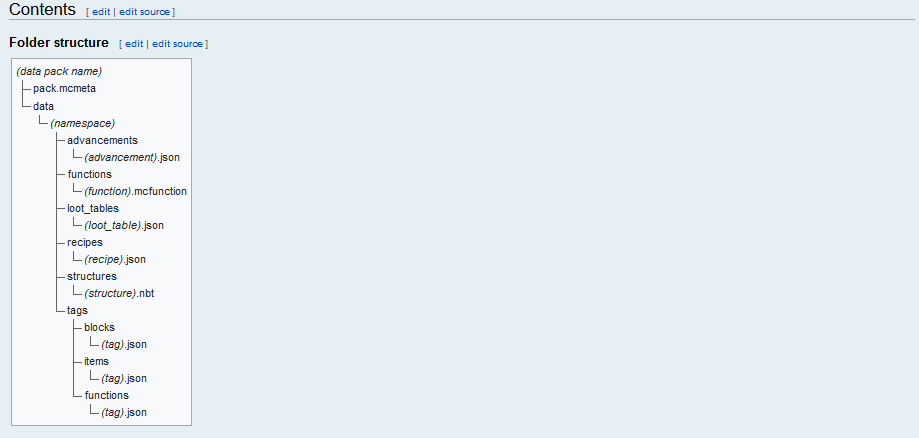
Task: Click edit link next to Folder structure
Action: tap(134, 44)
